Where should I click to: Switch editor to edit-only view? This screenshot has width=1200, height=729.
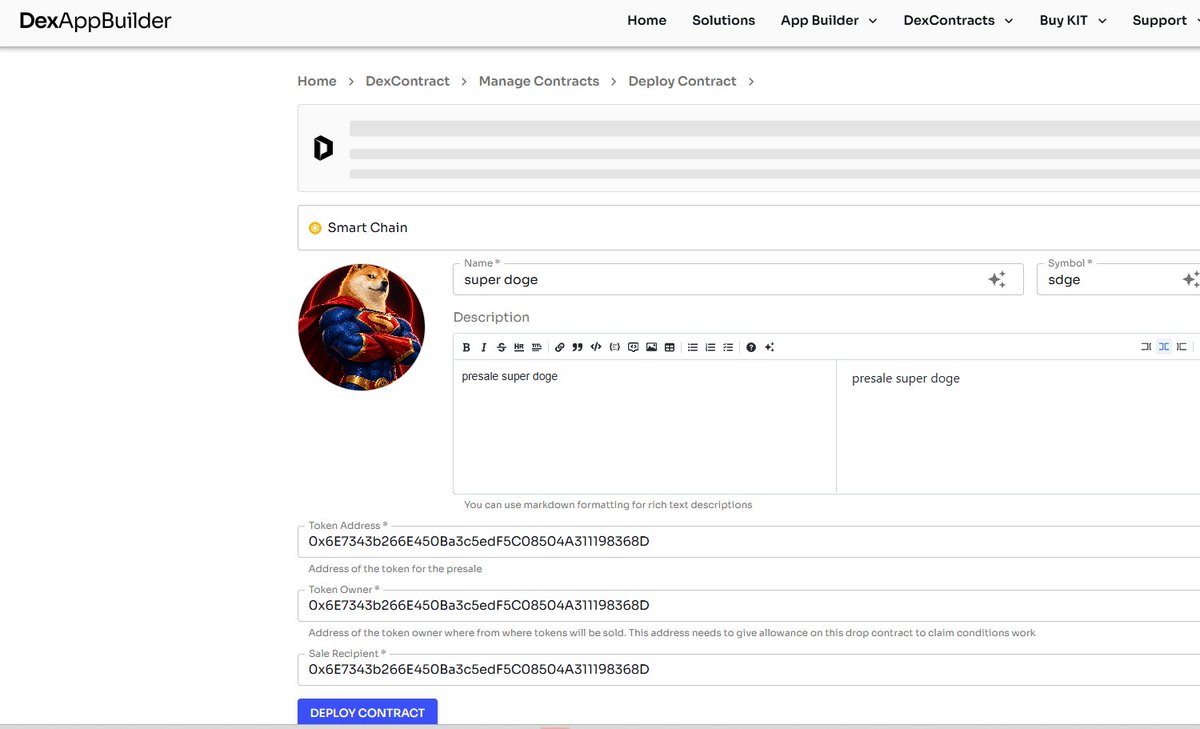pyautogui.click(x=1146, y=347)
